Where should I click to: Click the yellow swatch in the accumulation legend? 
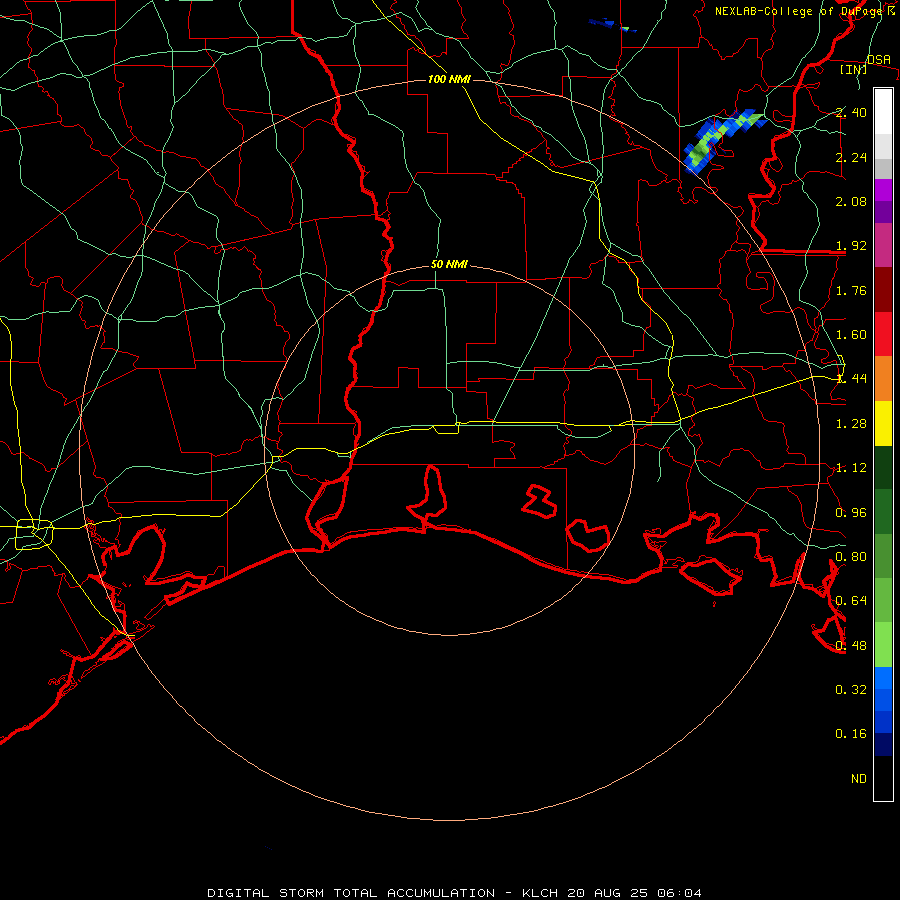883,423
